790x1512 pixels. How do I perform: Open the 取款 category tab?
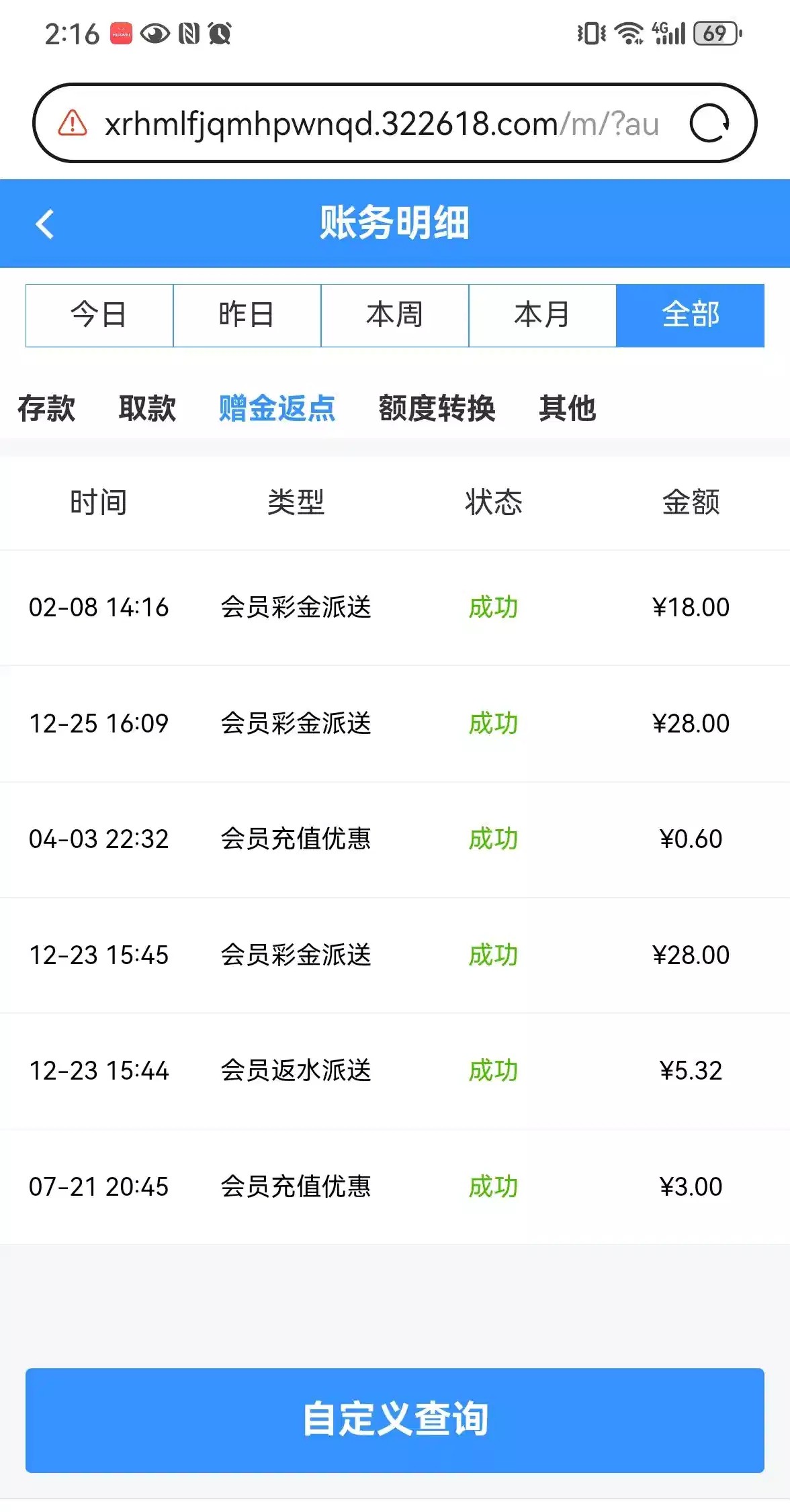(x=147, y=408)
